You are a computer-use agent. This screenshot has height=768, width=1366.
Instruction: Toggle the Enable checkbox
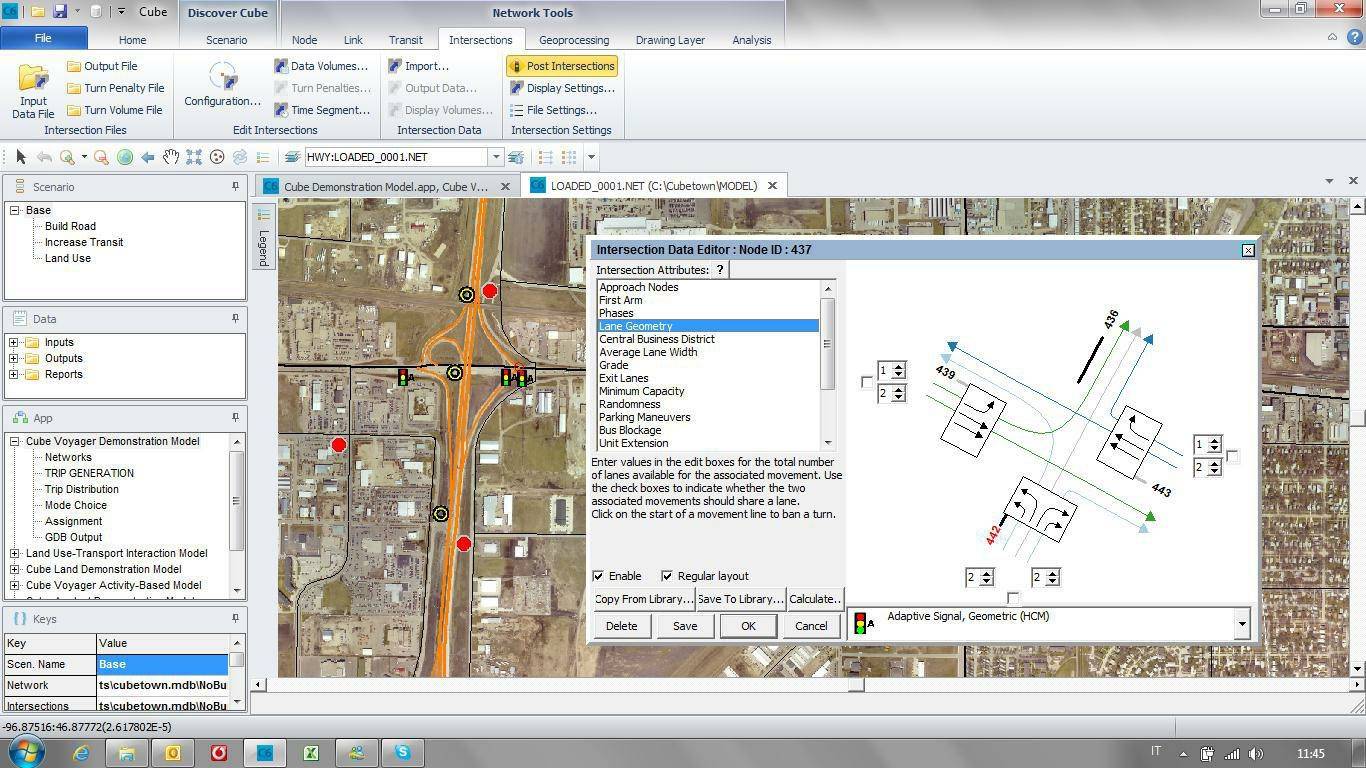click(x=598, y=576)
